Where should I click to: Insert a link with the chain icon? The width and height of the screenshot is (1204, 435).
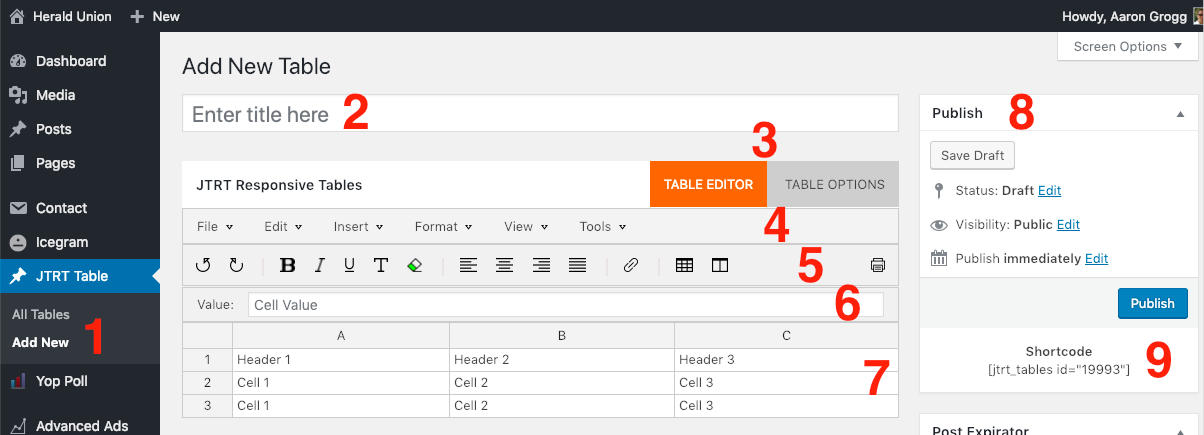click(631, 265)
